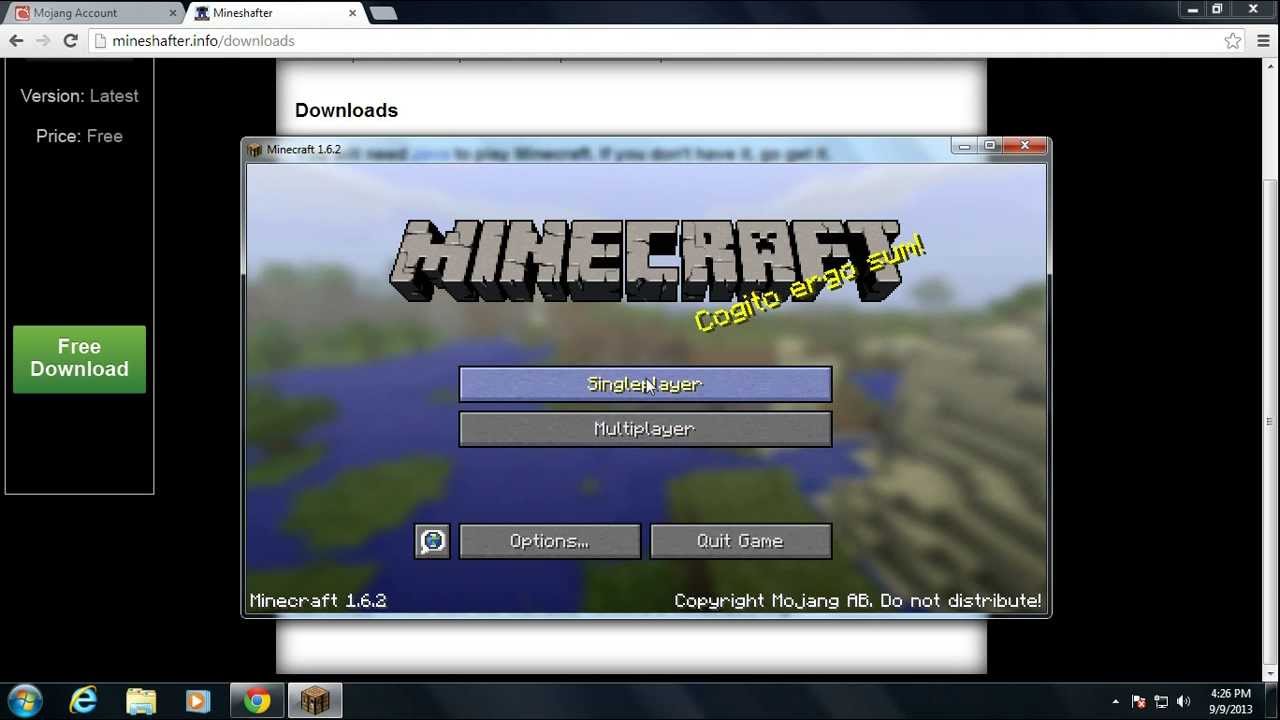This screenshot has height=720, width=1280.
Task: Open the network status tray icon
Action: (x=1161, y=701)
